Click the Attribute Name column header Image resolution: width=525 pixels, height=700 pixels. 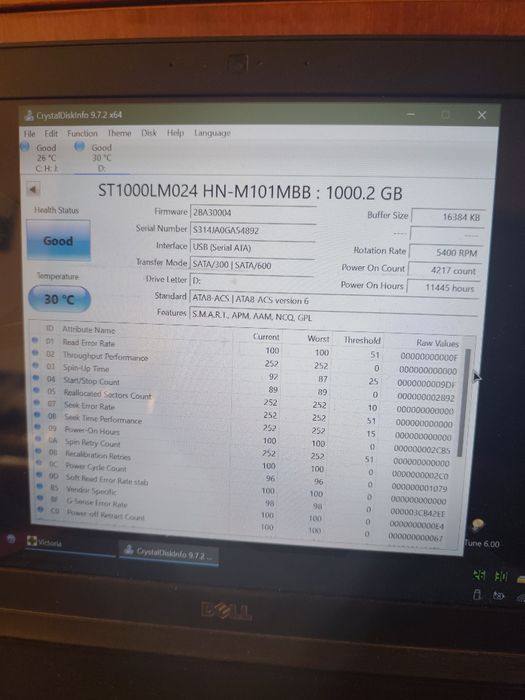pos(88,329)
